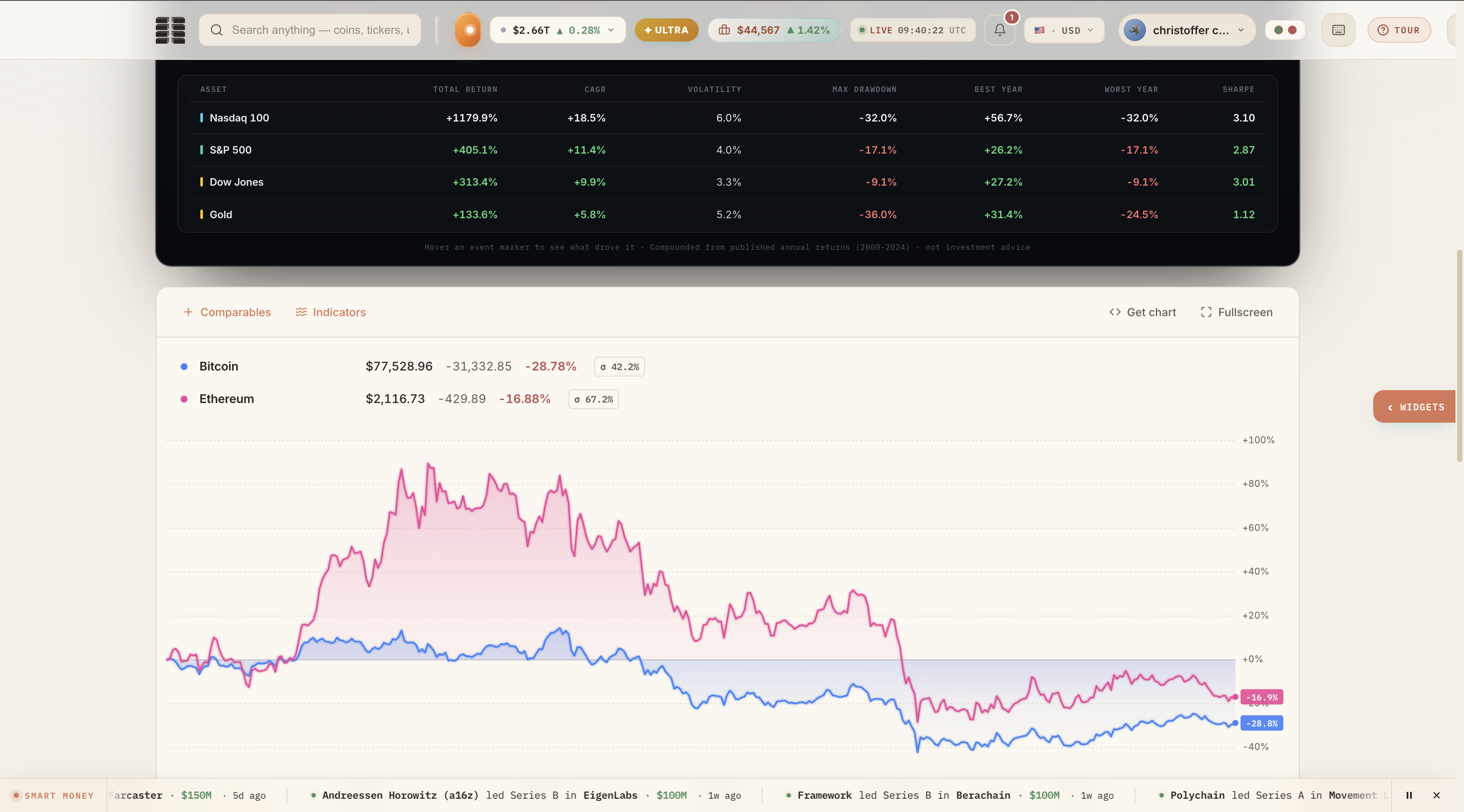Click the Tour question mark icon
The image size is (1464, 812).
tap(1383, 30)
